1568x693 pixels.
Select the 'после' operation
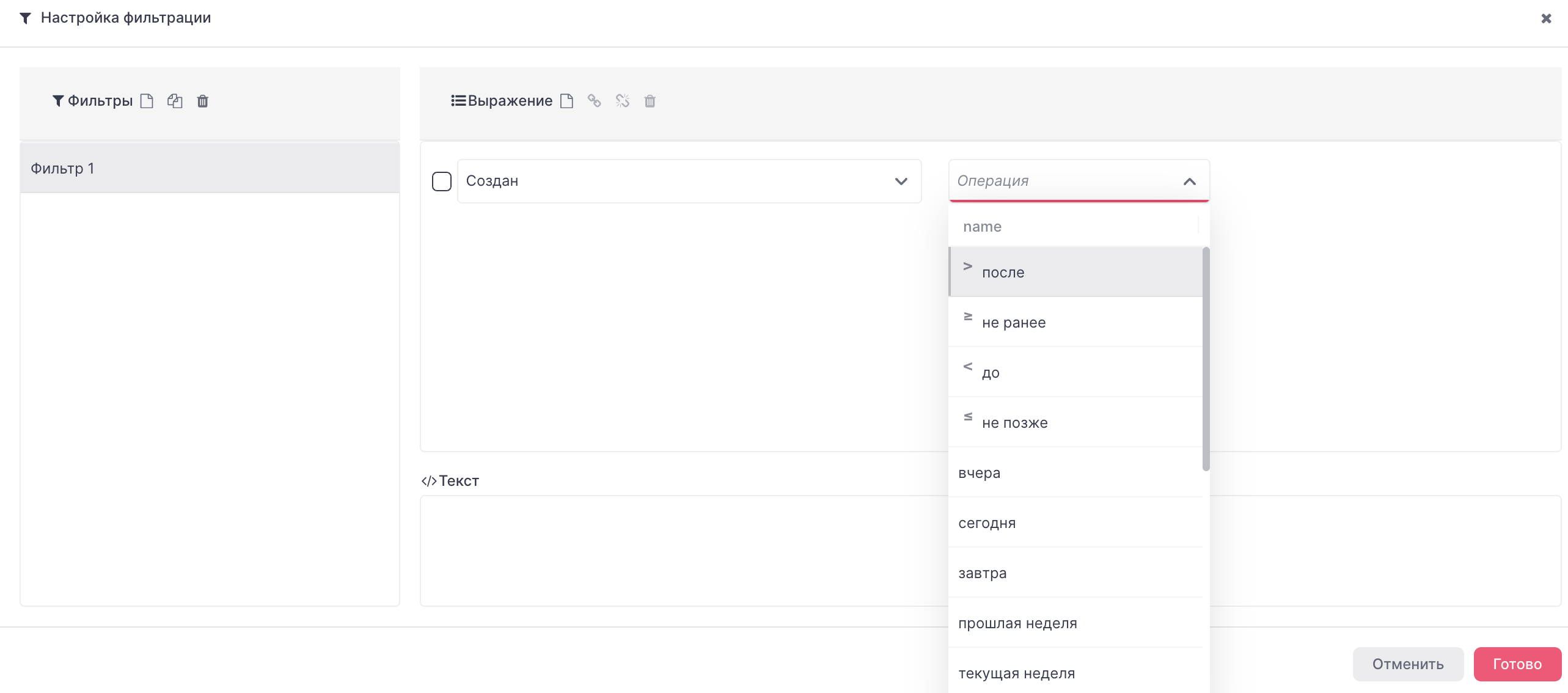[1075, 272]
